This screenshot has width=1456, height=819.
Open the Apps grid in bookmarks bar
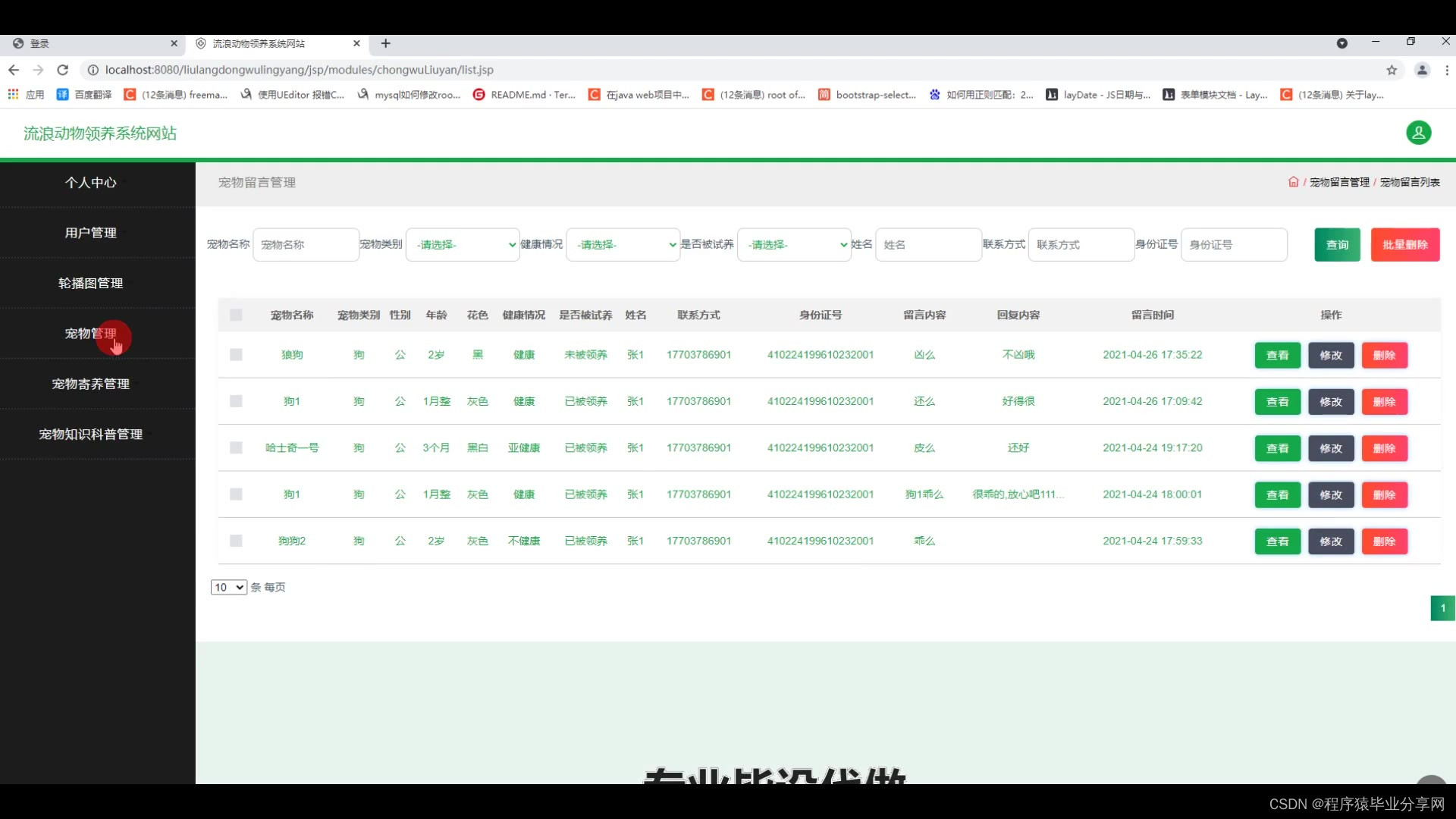pos(14,95)
